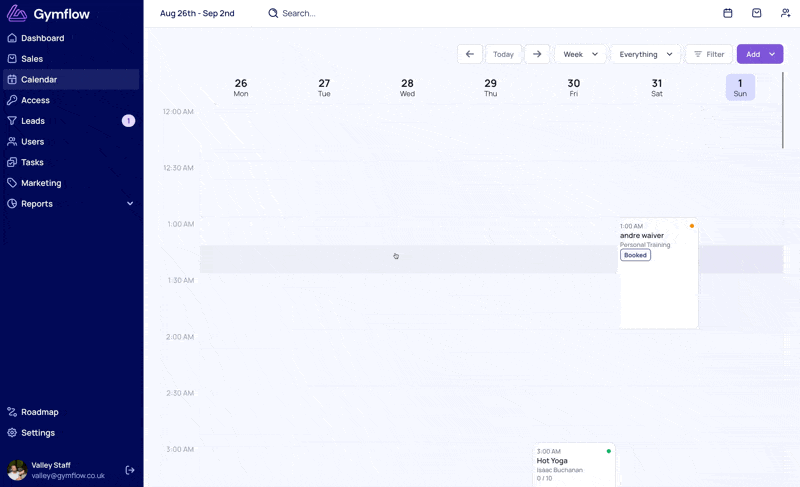Click the logout icon
800x487 pixels.
130,470
